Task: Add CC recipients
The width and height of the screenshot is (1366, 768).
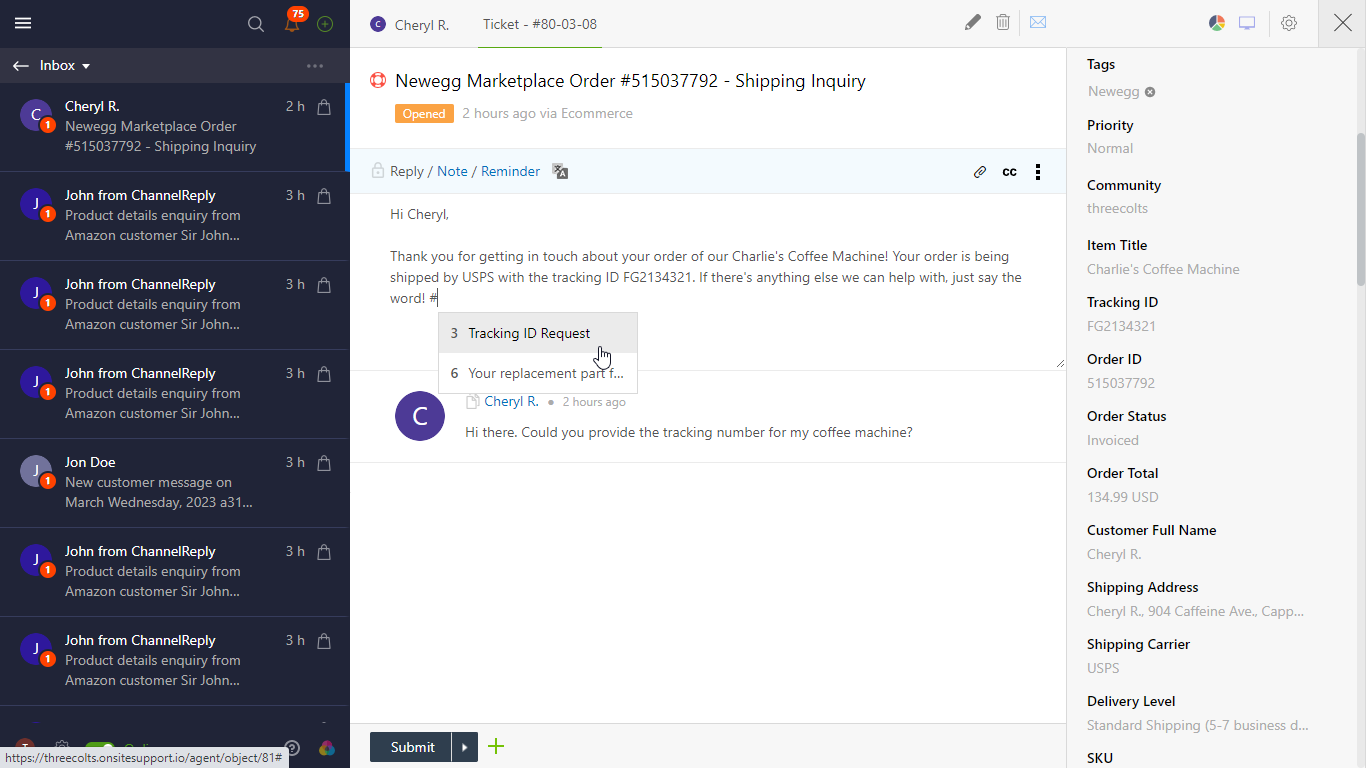Action: point(1010,172)
